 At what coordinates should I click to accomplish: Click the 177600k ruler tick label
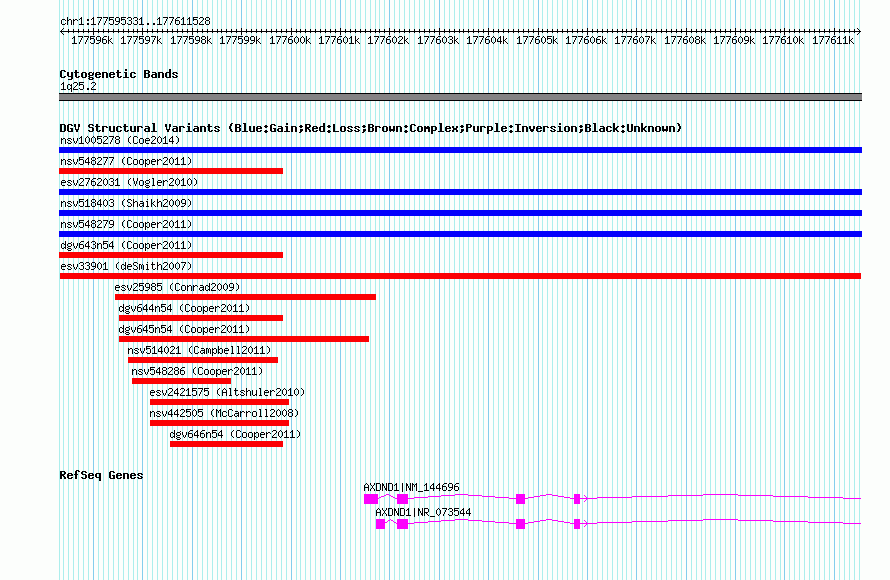pyautogui.click(x=290, y=40)
